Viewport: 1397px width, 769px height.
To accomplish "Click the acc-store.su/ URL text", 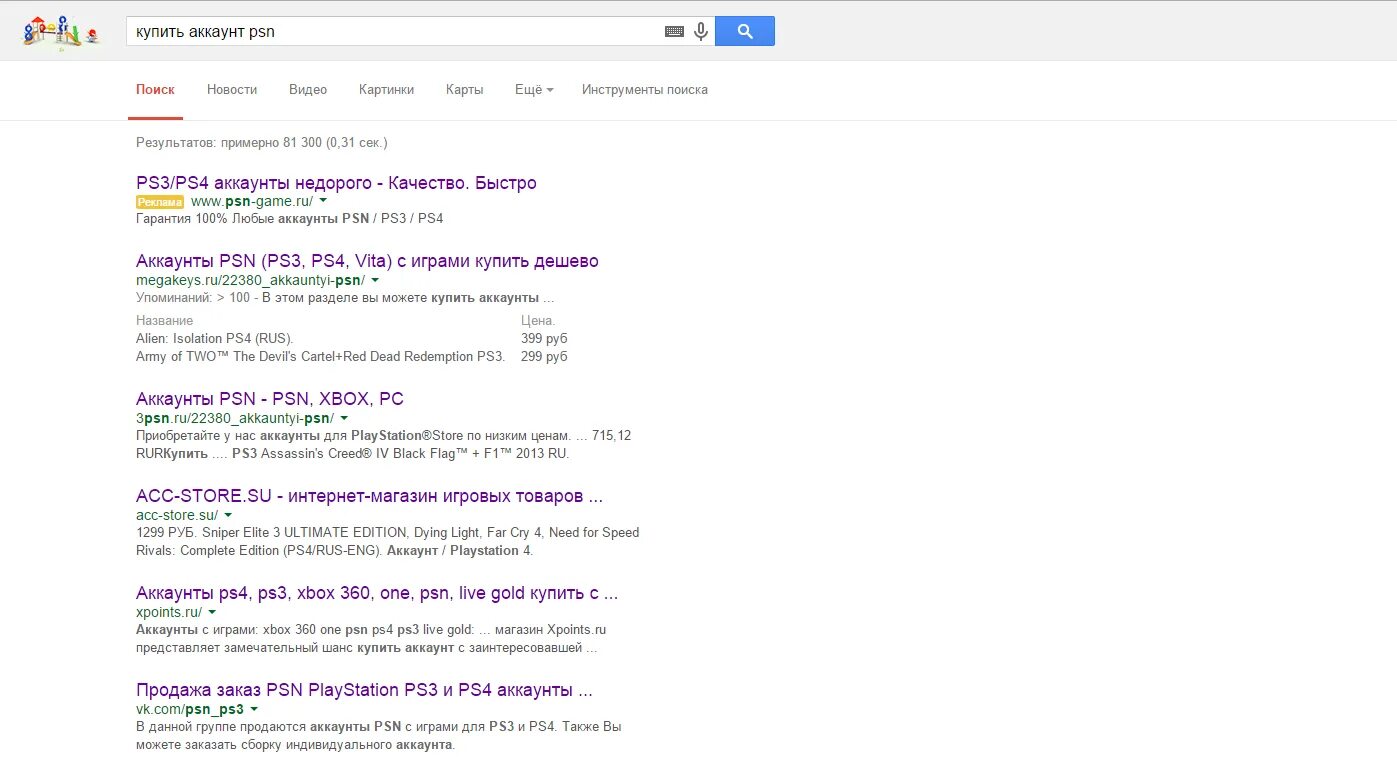I will [x=177, y=515].
